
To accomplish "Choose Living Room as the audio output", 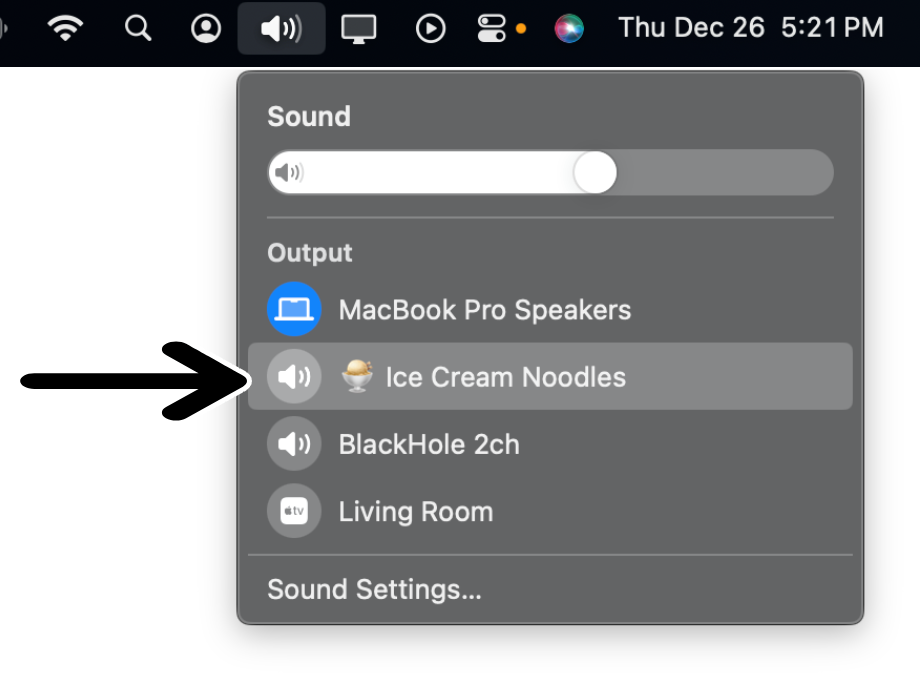I will [415, 510].
